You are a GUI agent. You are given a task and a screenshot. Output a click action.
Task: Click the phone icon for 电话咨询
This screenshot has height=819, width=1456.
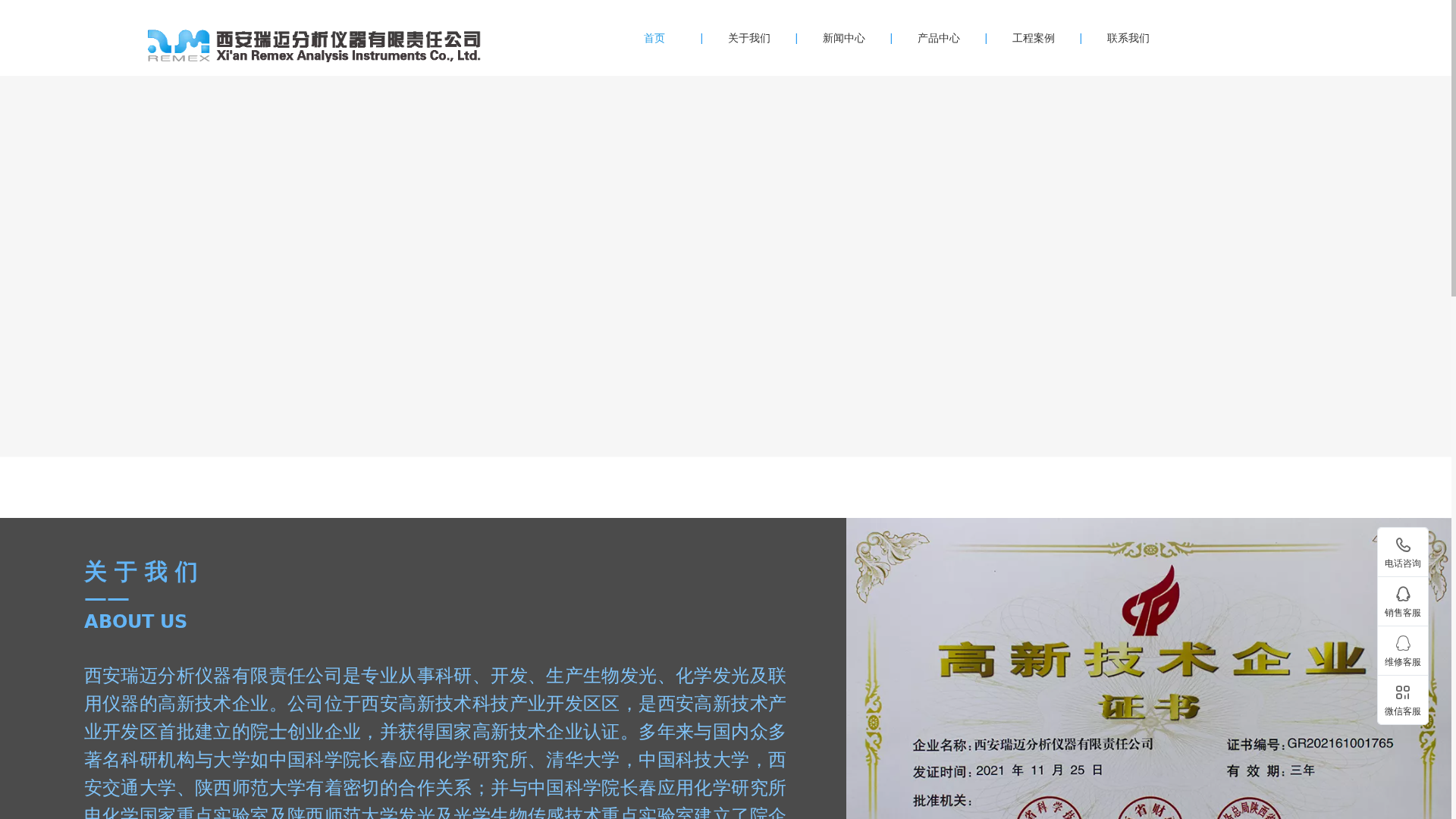click(1403, 545)
